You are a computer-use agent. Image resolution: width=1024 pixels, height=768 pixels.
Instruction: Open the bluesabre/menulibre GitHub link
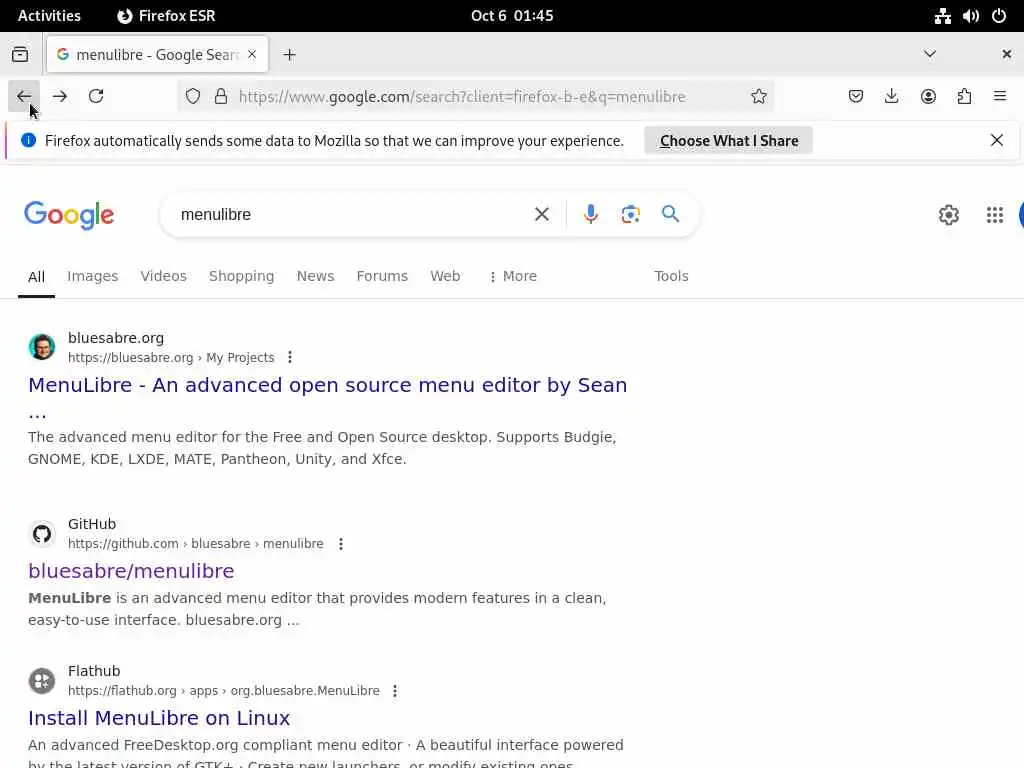[x=131, y=571]
